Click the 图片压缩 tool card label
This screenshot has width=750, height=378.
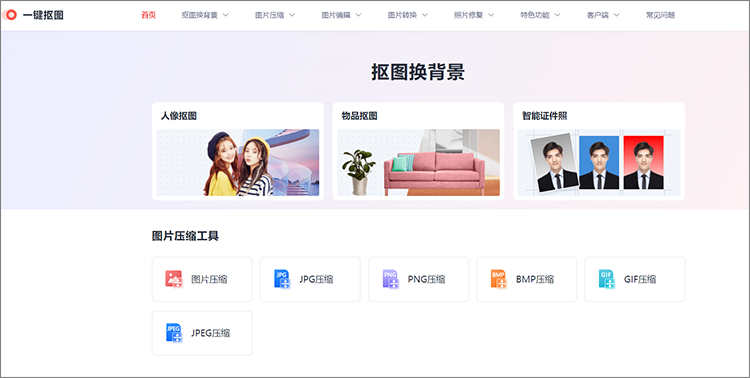(209, 279)
